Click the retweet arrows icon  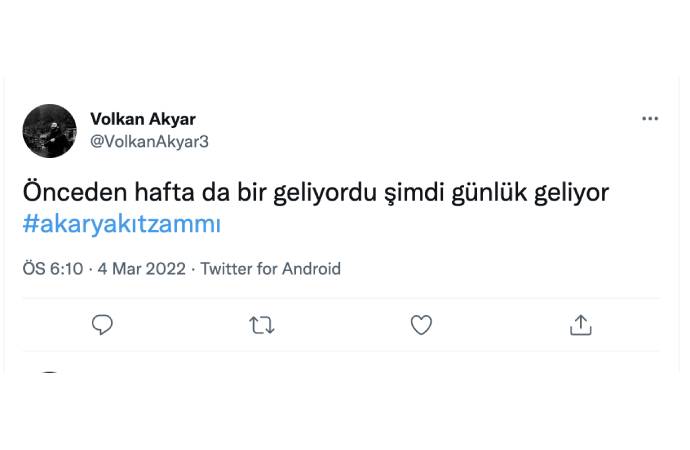pyautogui.click(x=262, y=325)
